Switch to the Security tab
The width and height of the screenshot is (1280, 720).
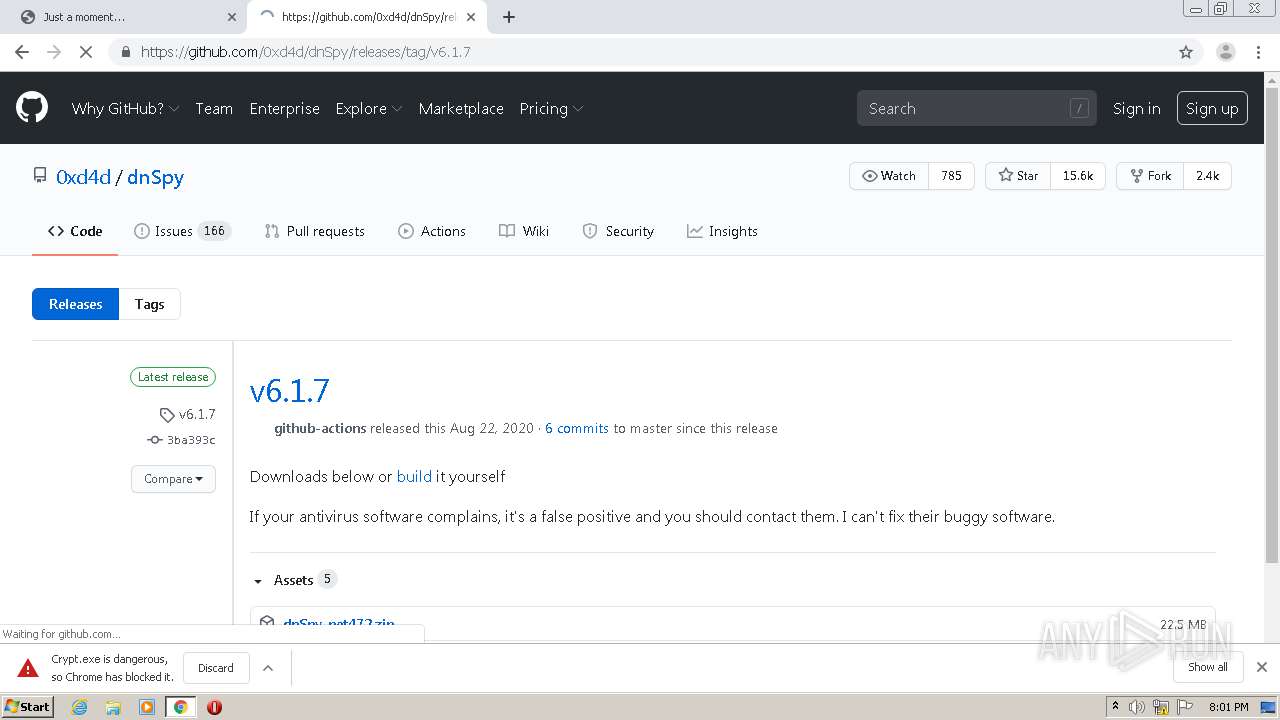(x=618, y=231)
